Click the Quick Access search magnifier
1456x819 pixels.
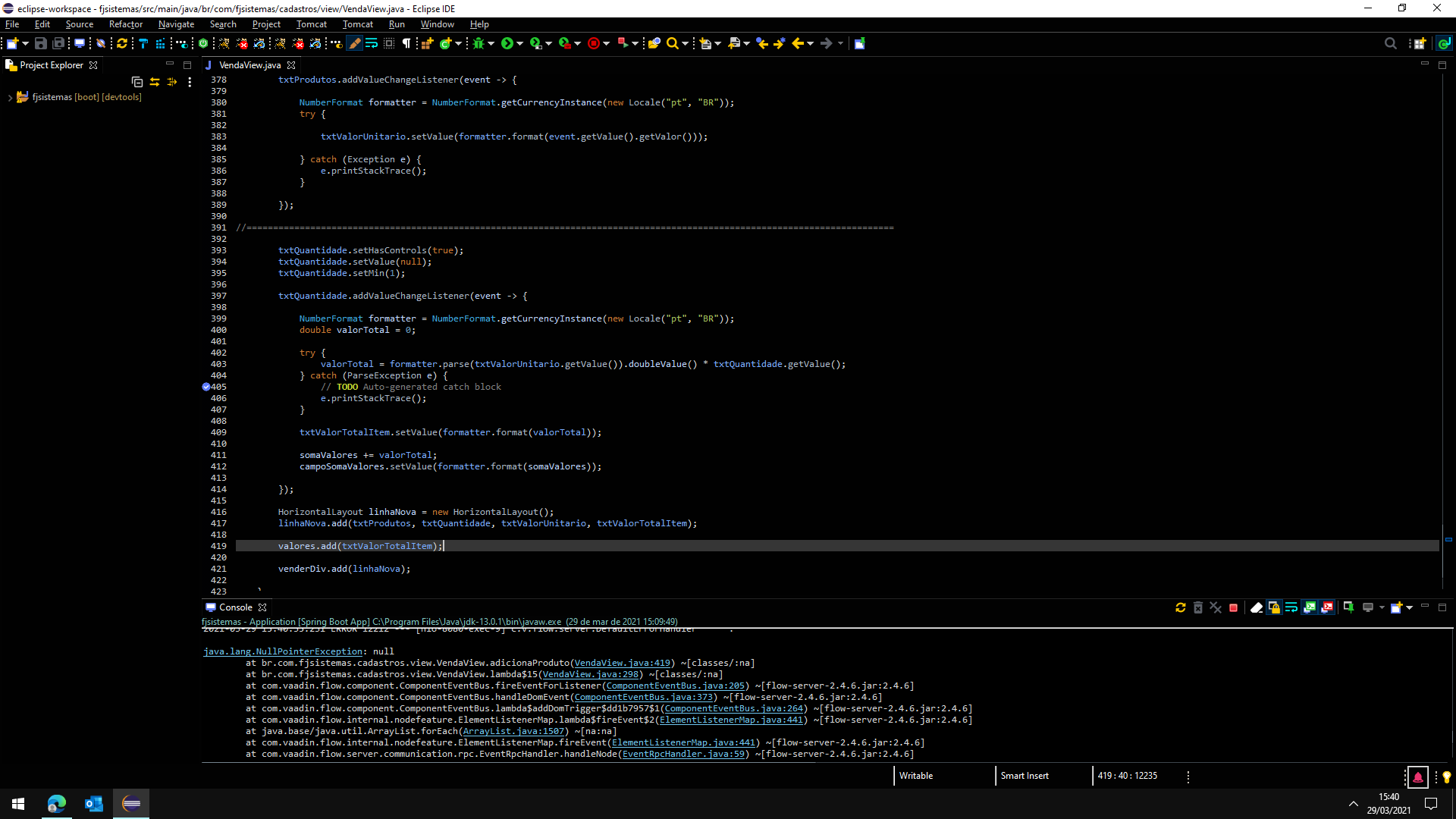[x=1390, y=44]
